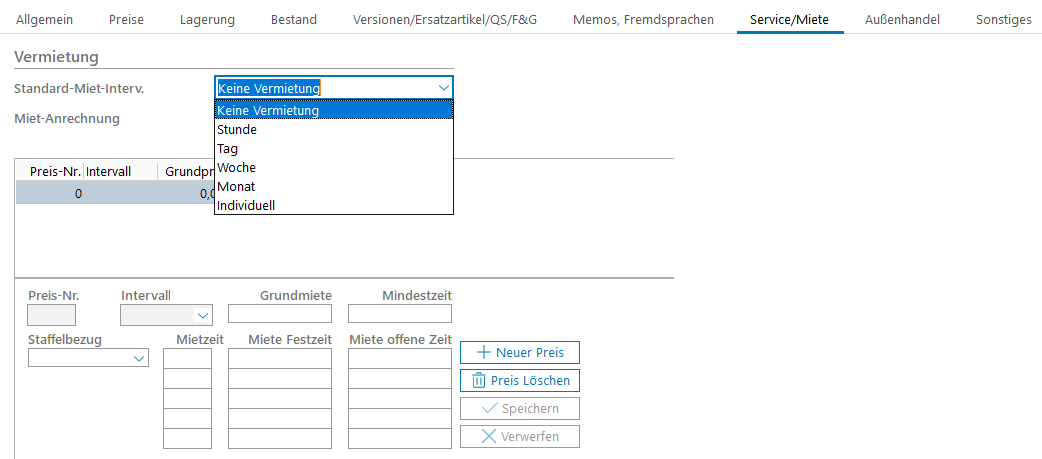The width and height of the screenshot is (1042, 459).
Task: Open the Preise tab
Action: click(126, 19)
